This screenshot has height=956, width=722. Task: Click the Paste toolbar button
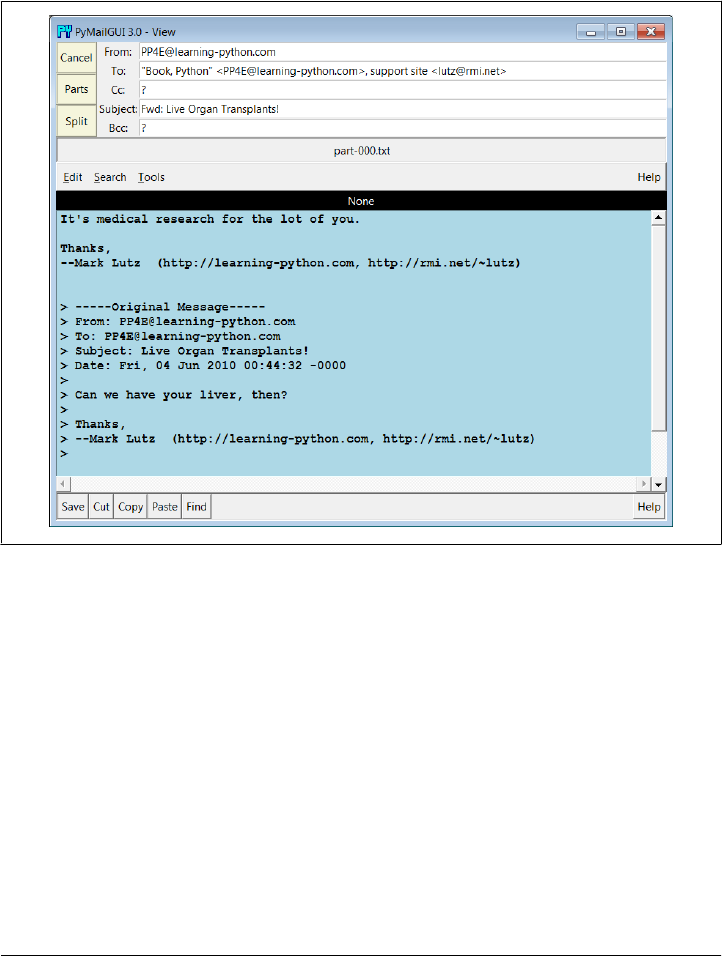pyautogui.click(x=165, y=507)
